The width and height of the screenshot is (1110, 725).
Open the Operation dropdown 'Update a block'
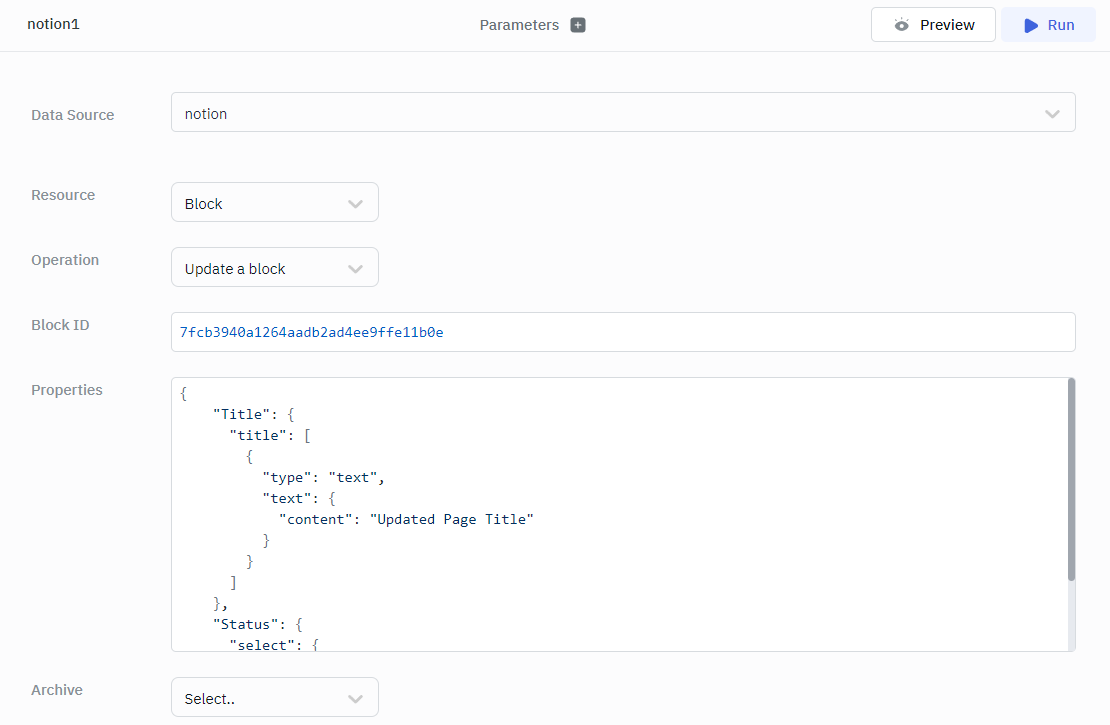point(274,268)
